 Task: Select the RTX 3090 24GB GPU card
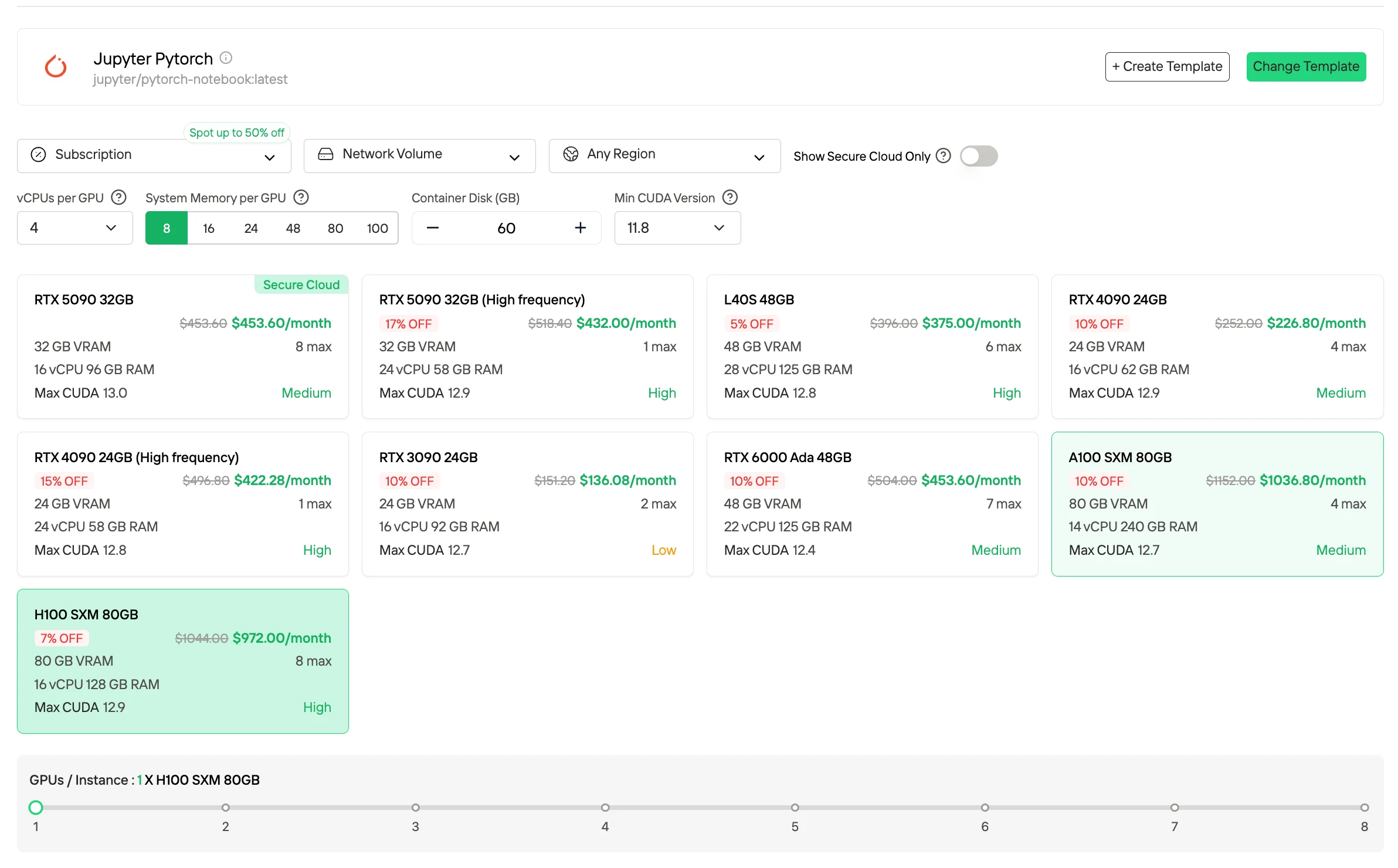[x=528, y=504]
